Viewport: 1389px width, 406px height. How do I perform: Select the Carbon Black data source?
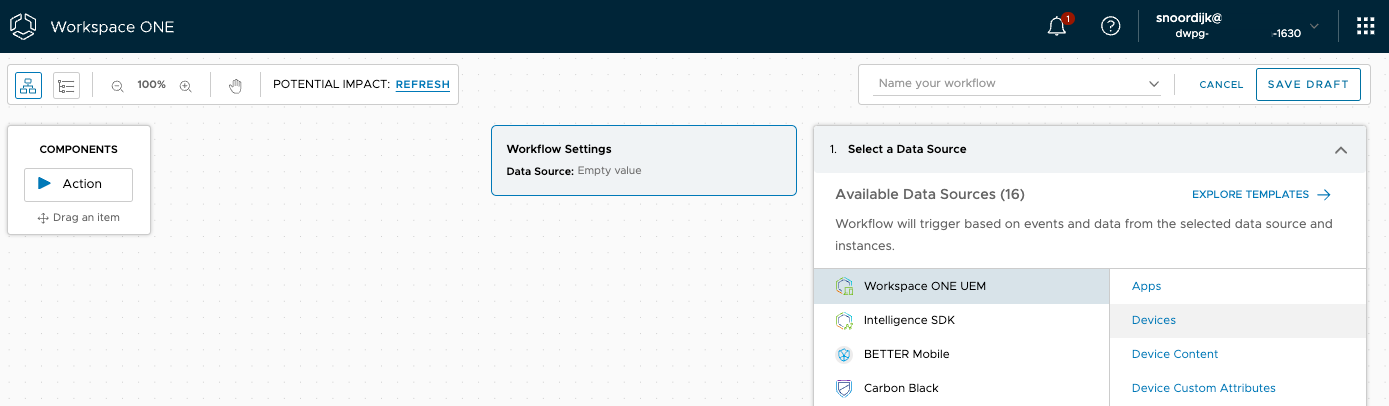click(900, 388)
